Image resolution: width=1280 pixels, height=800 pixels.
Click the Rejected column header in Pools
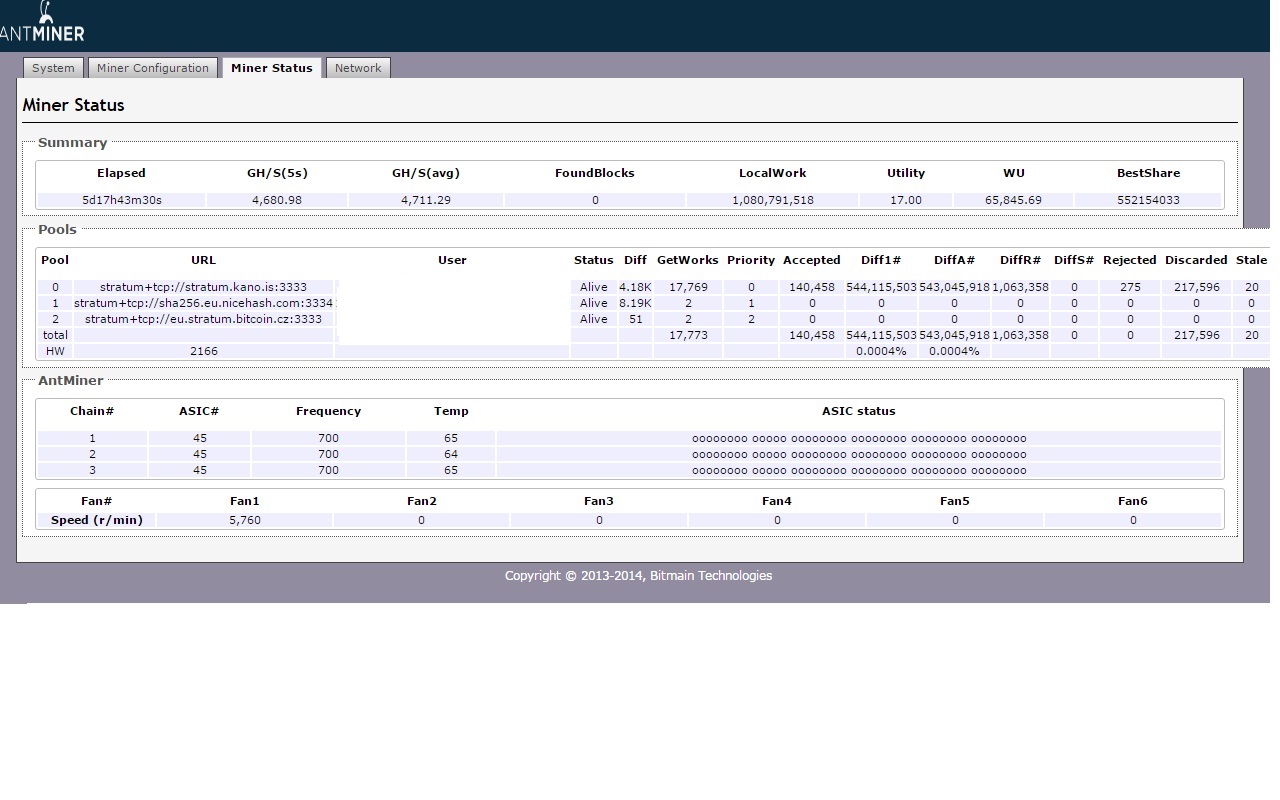pyautogui.click(x=1129, y=260)
